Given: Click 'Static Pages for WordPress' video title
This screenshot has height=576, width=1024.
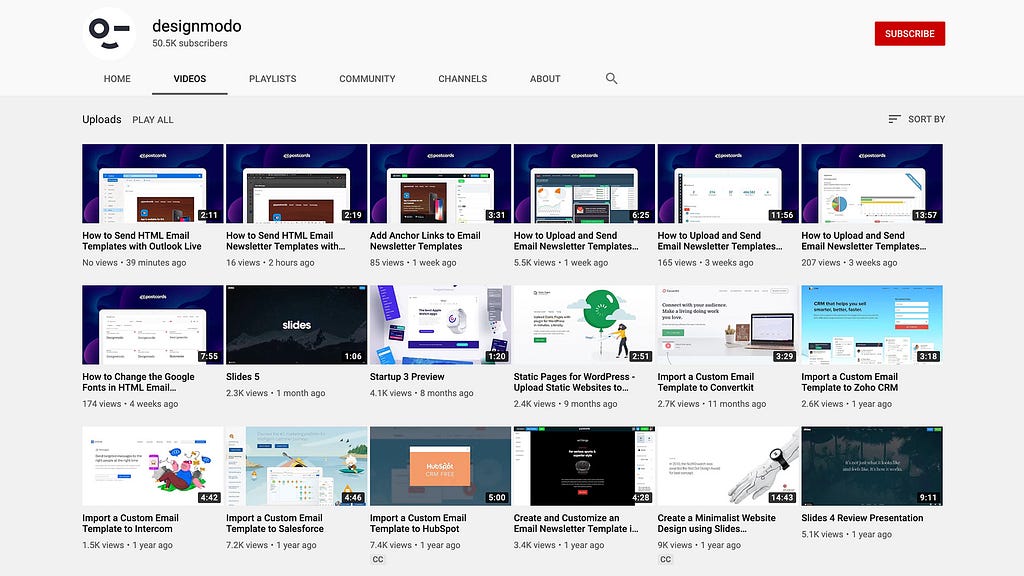Looking at the screenshot, I should pyautogui.click(x=574, y=382).
